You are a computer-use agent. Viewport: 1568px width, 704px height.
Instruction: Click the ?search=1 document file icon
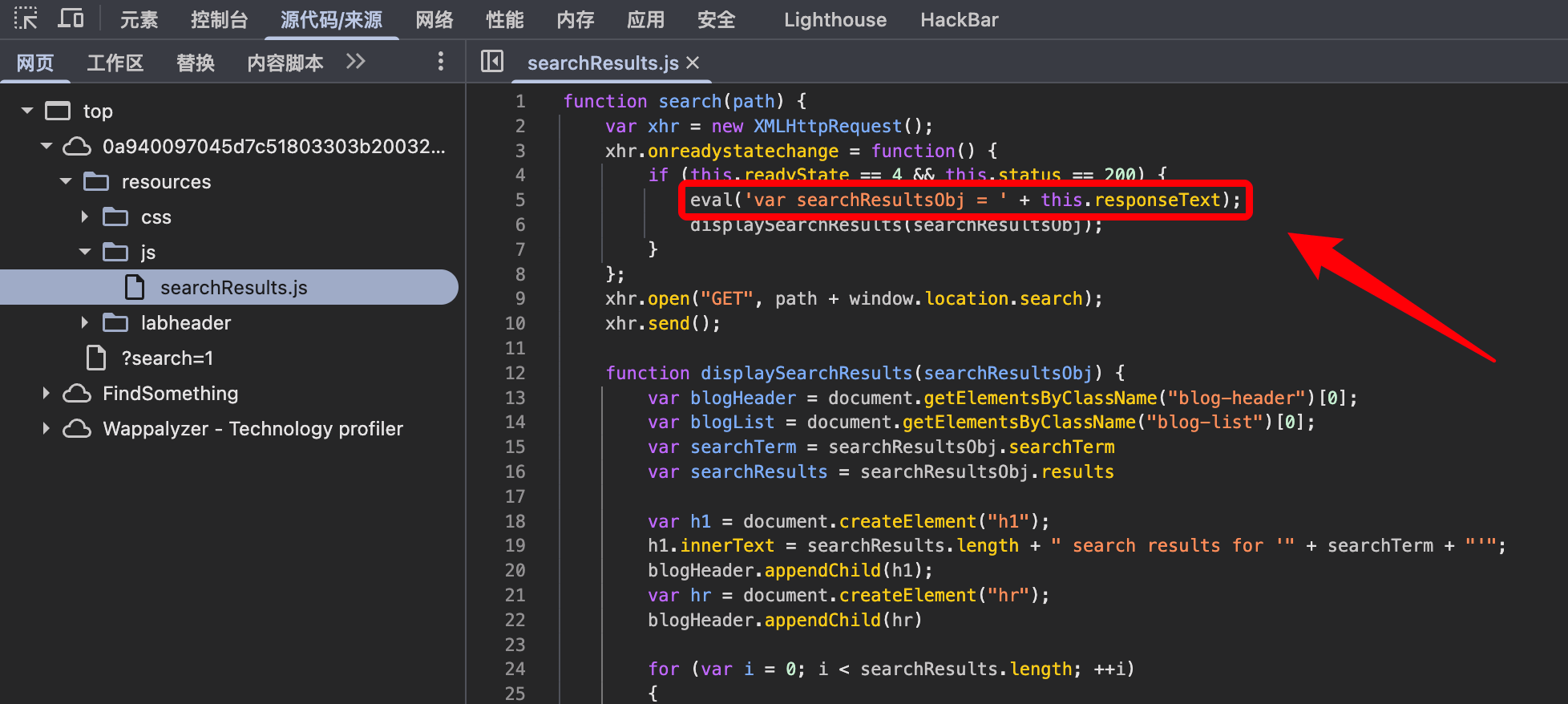pos(96,358)
